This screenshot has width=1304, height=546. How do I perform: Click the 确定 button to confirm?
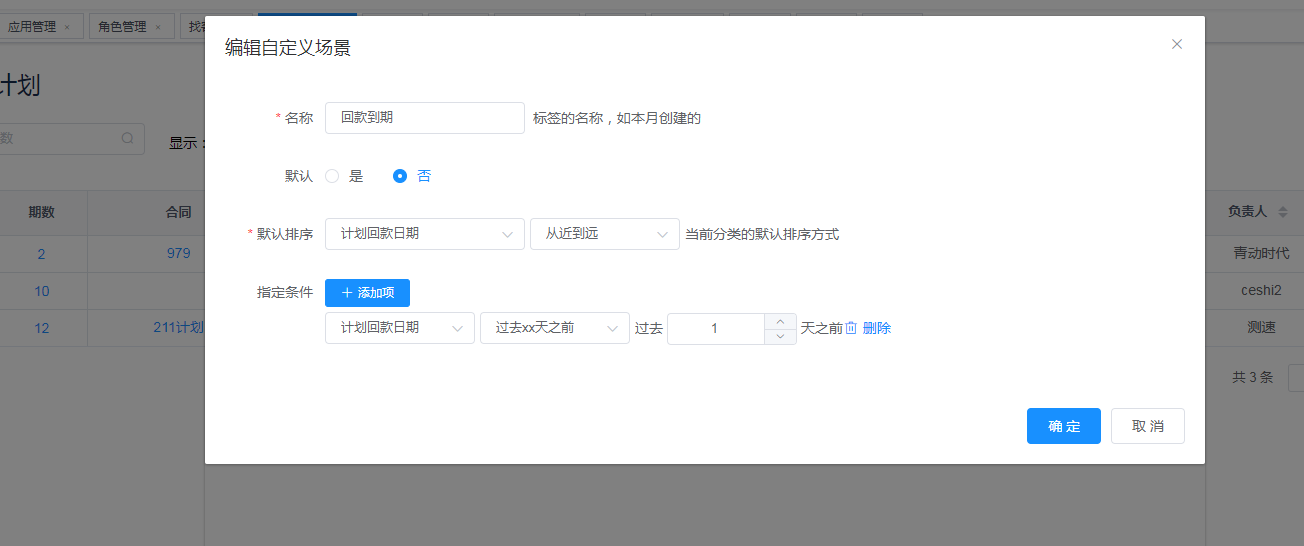pyautogui.click(x=1063, y=426)
